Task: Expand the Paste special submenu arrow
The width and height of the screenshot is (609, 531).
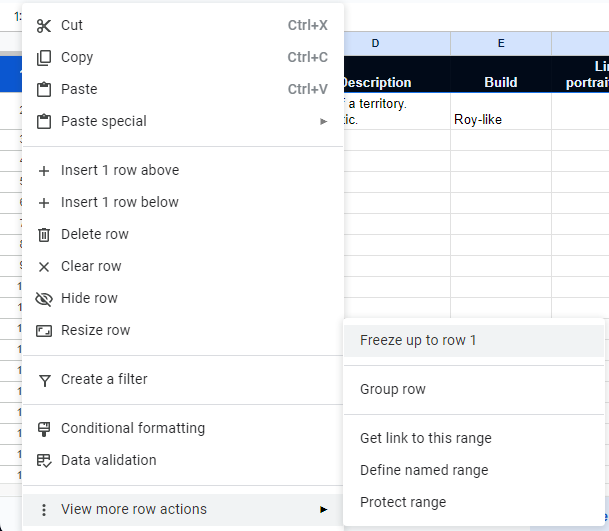Action: coord(323,121)
